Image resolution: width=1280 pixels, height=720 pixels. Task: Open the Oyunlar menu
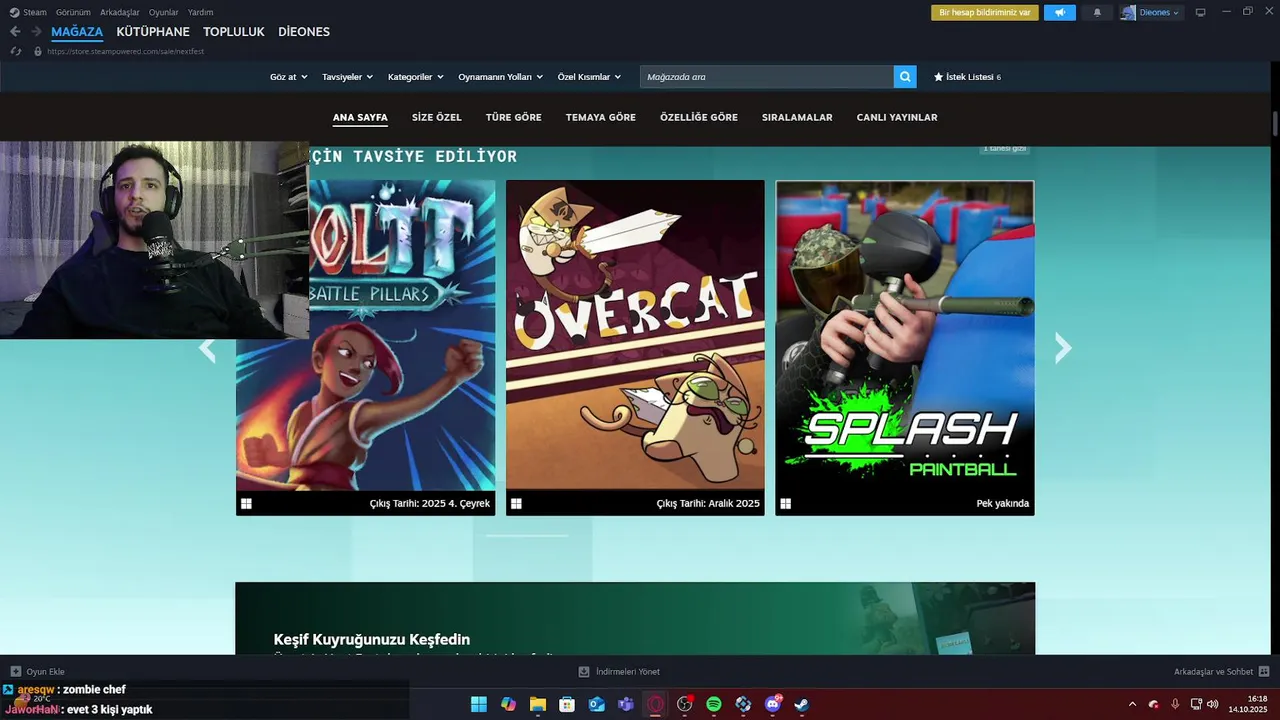point(164,12)
